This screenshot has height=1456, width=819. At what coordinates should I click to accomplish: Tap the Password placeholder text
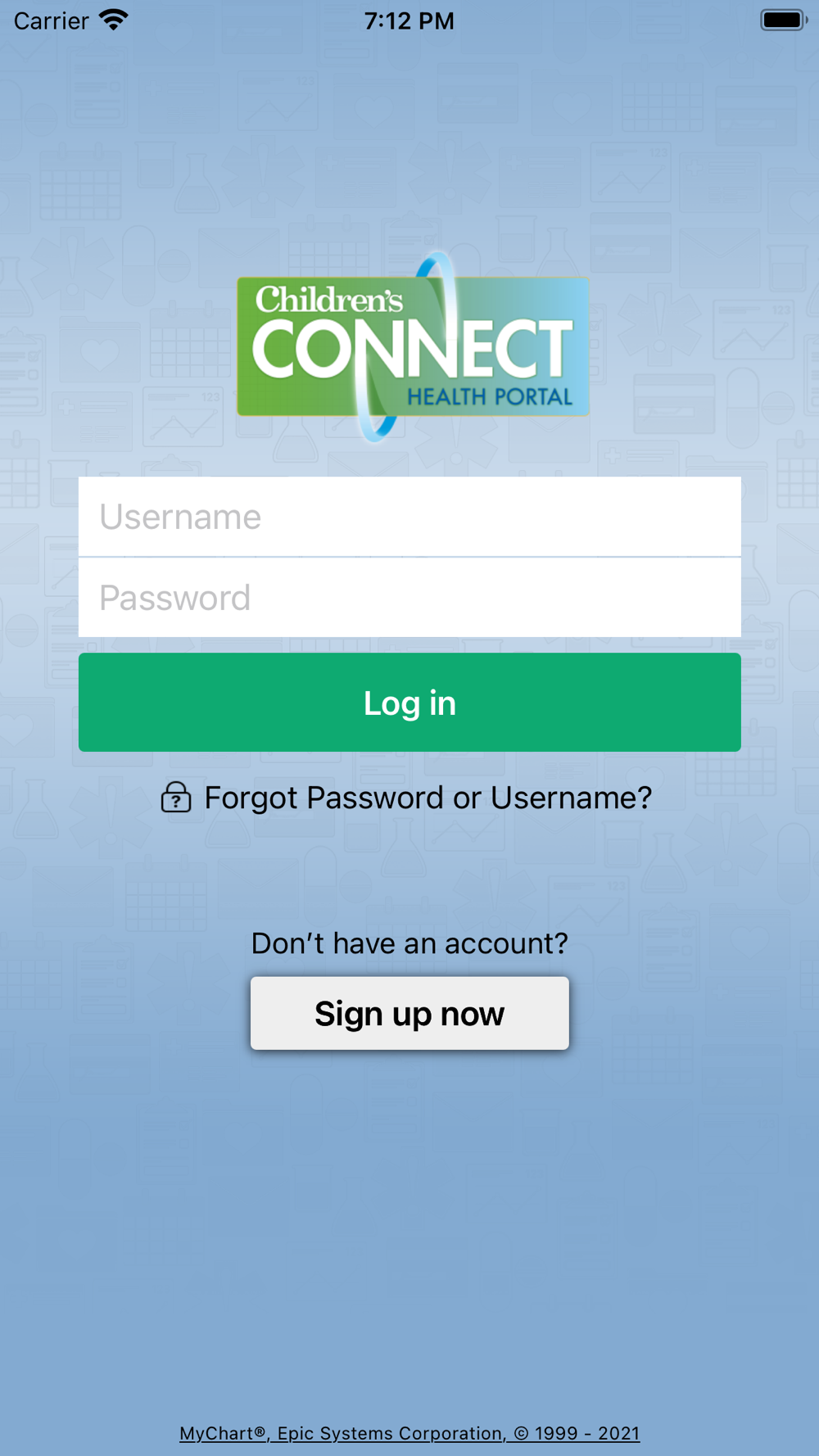174,598
